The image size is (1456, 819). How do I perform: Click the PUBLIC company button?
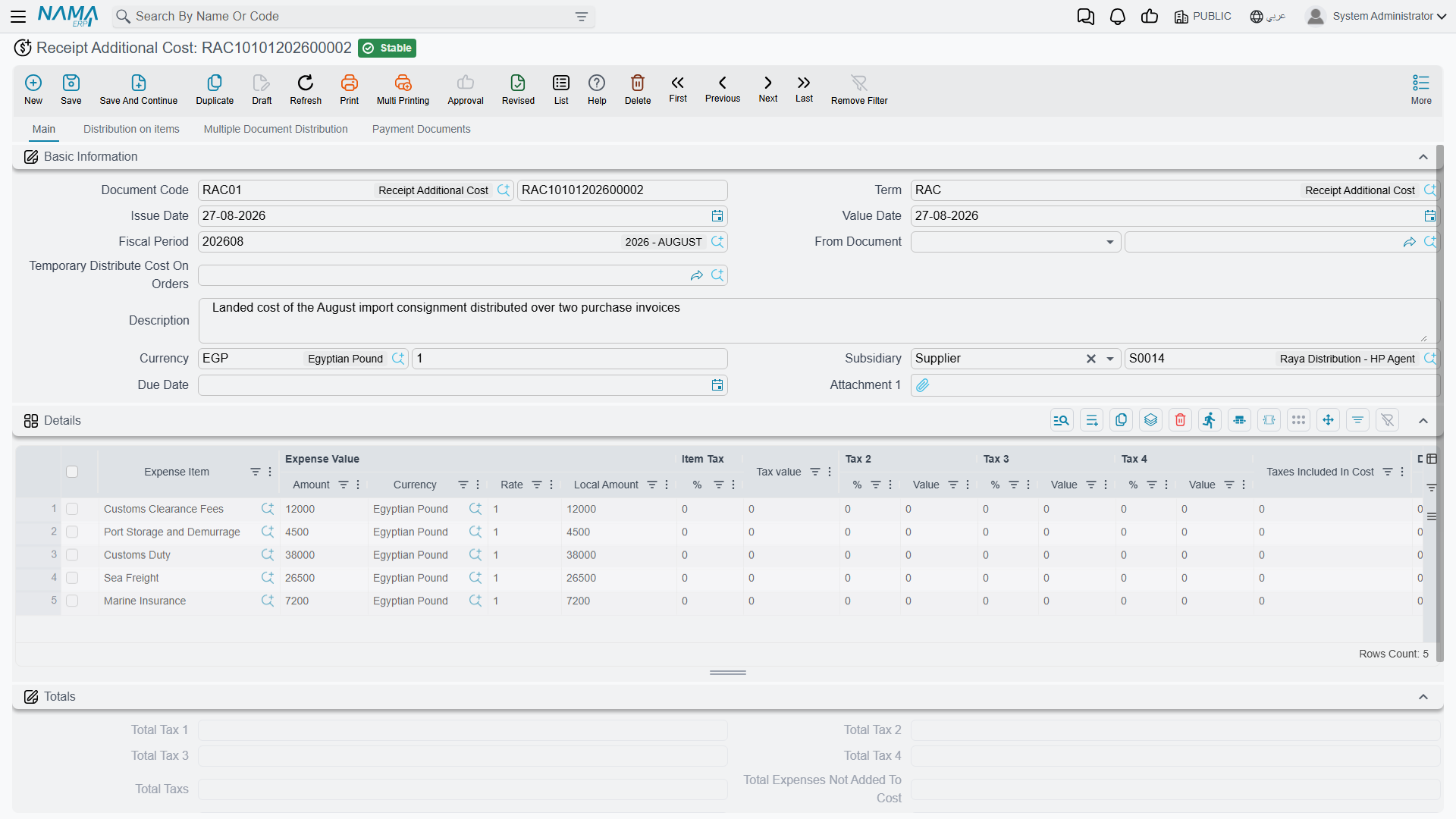pyautogui.click(x=1203, y=17)
